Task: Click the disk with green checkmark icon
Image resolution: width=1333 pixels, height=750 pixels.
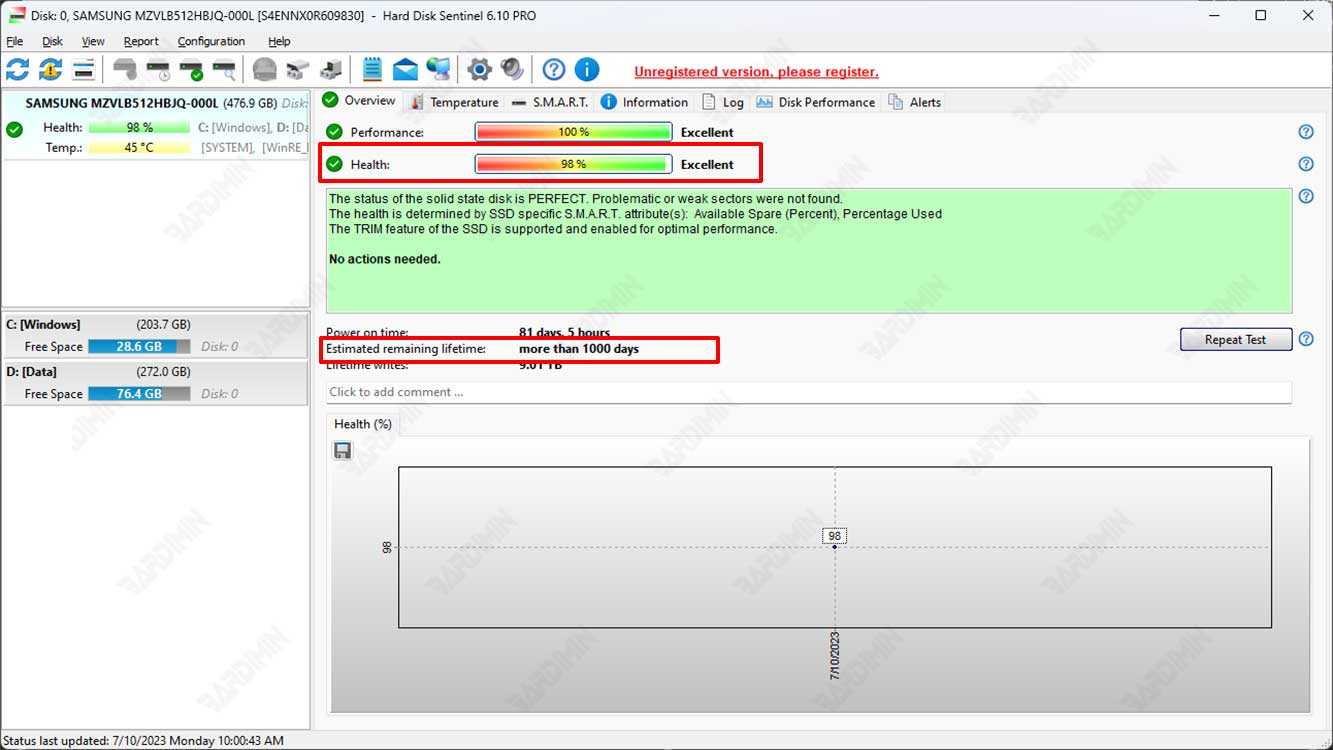Action: pyautogui.click(x=191, y=69)
